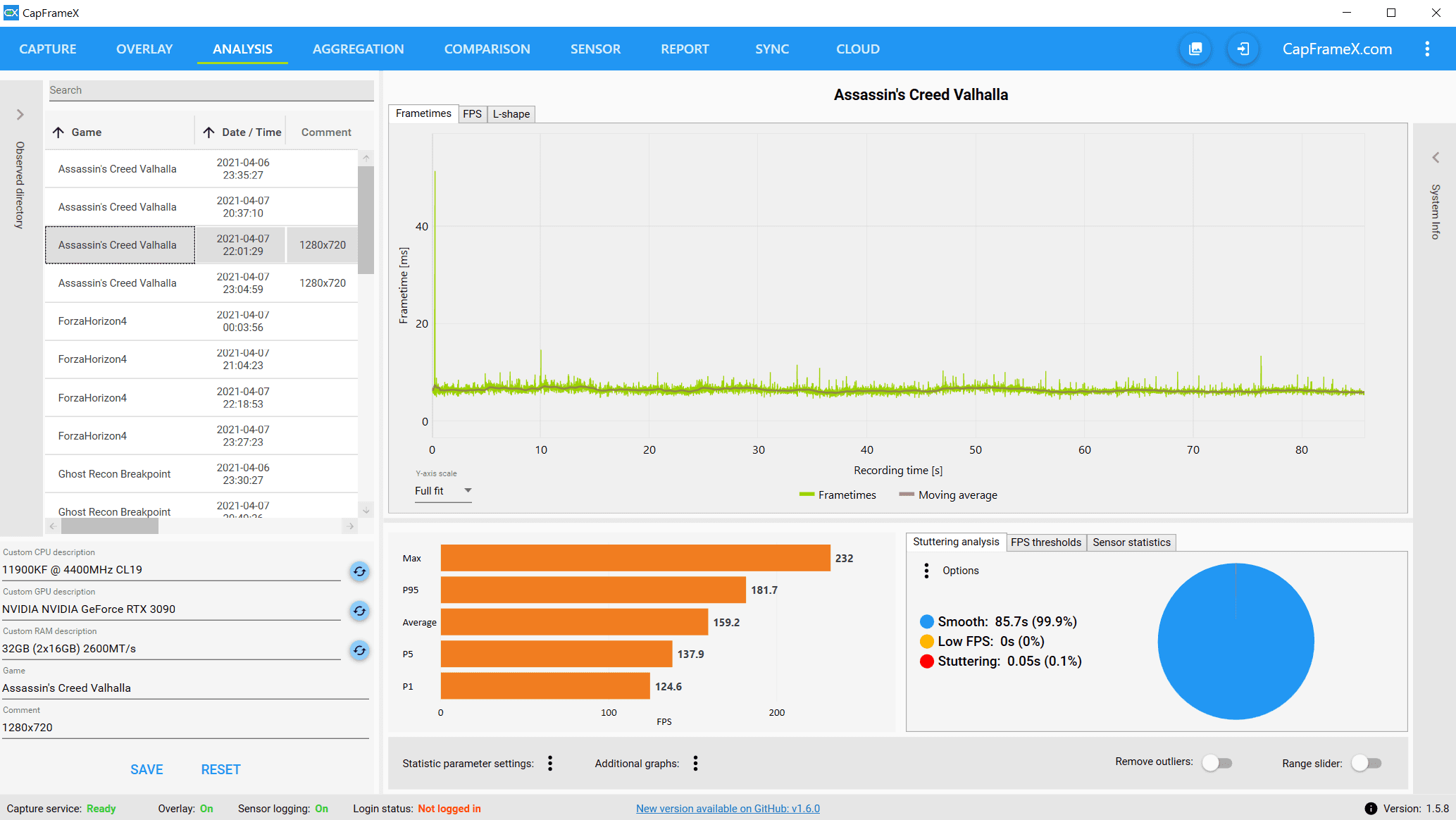This screenshot has width=1456, height=820.
Task: Enable the Remove outliers toggle
Action: tap(1217, 763)
